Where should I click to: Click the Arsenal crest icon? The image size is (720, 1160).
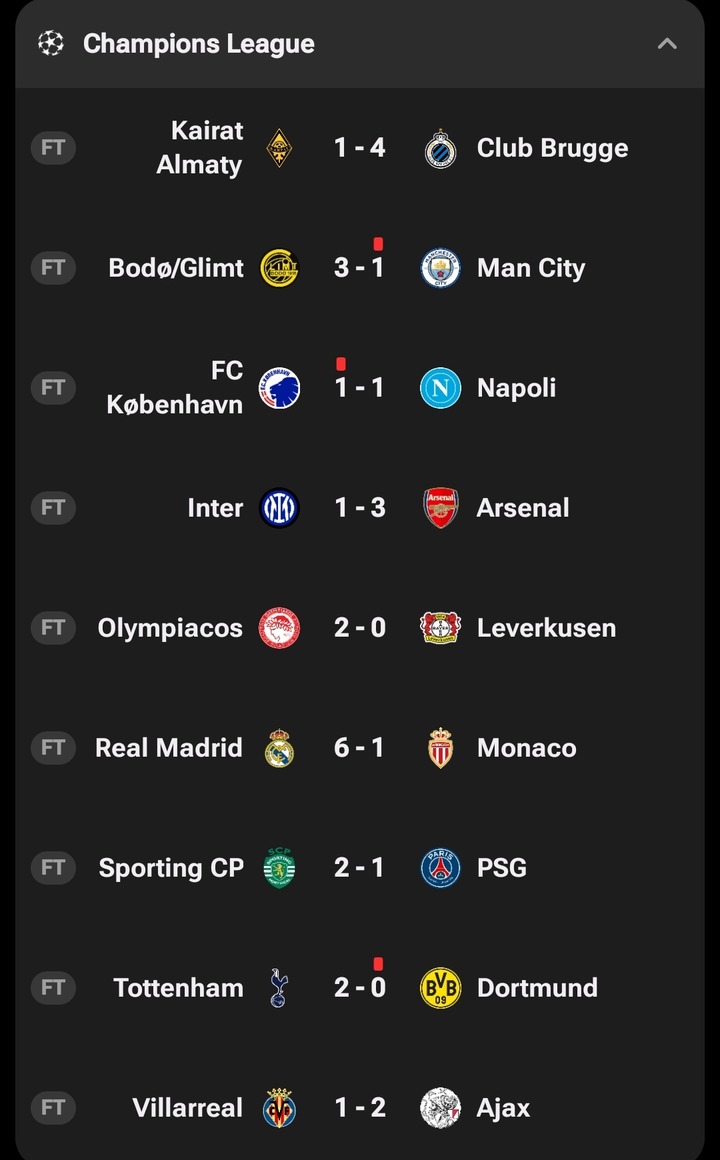click(x=440, y=508)
